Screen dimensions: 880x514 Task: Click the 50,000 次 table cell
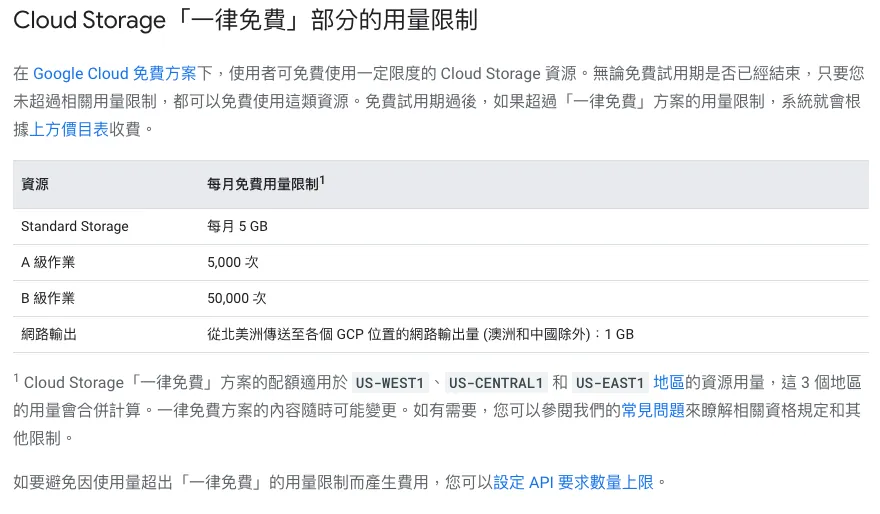click(237, 298)
